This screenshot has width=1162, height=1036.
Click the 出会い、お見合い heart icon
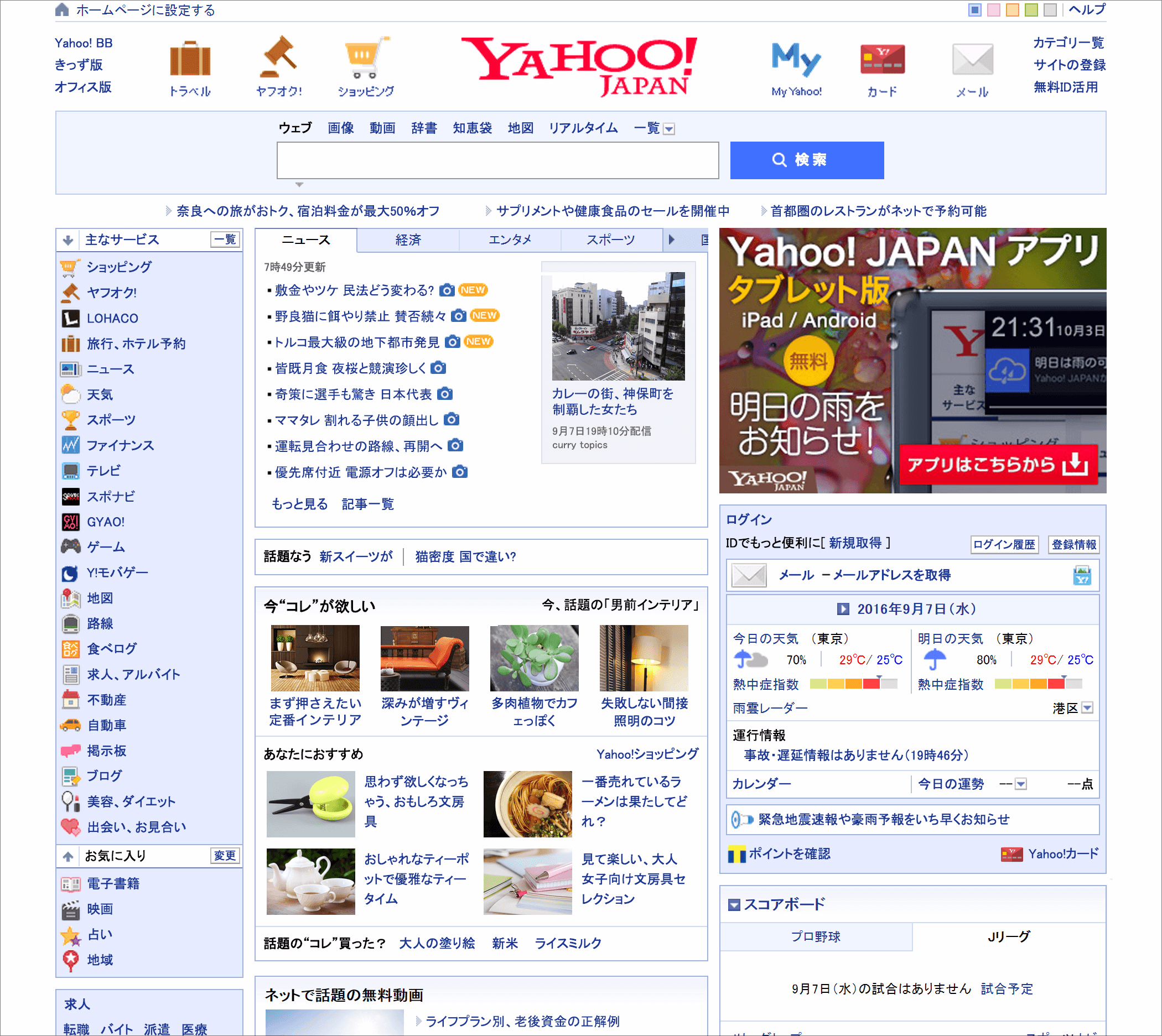70,827
